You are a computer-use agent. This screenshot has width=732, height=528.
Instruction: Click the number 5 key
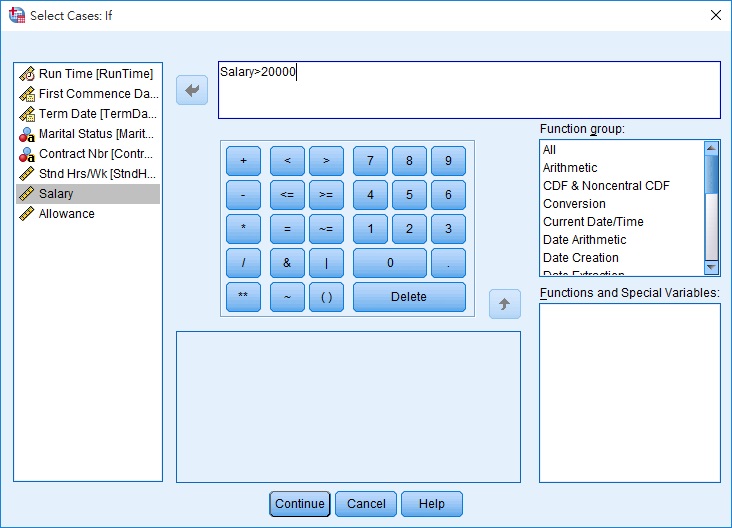pyautogui.click(x=409, y=195)
